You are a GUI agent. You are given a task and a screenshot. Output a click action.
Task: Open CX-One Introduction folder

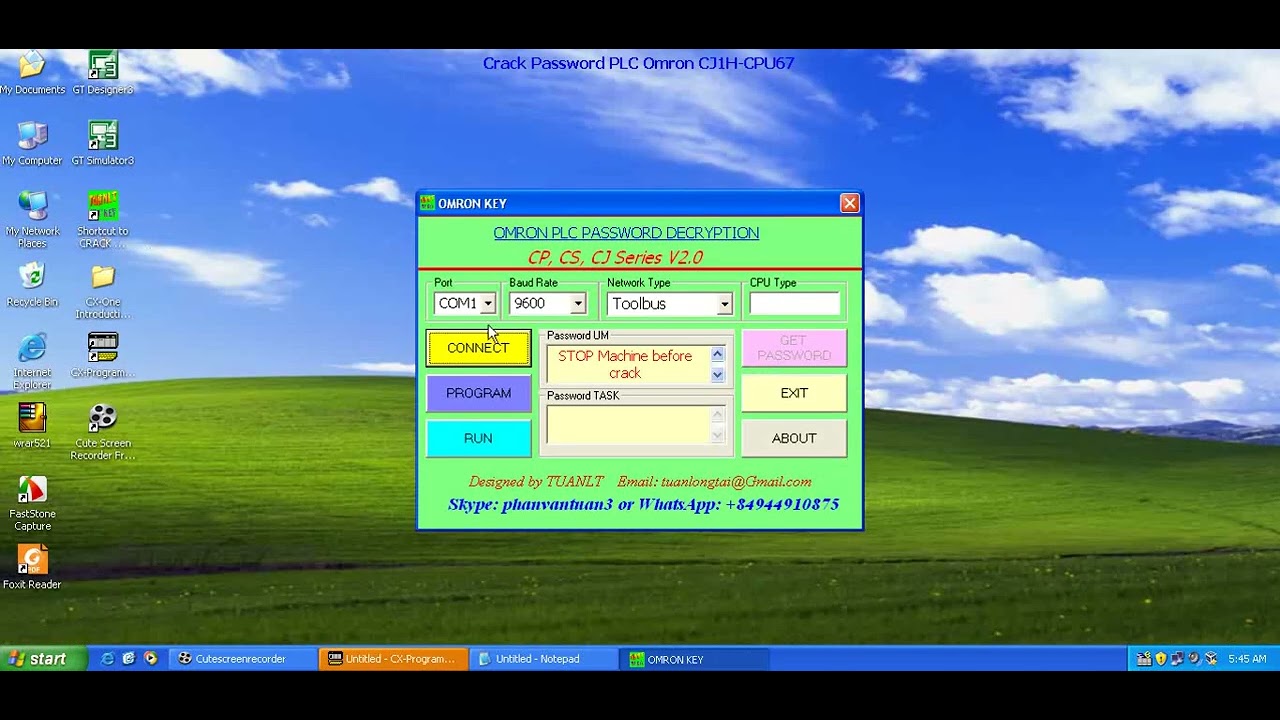pos(102,291)
